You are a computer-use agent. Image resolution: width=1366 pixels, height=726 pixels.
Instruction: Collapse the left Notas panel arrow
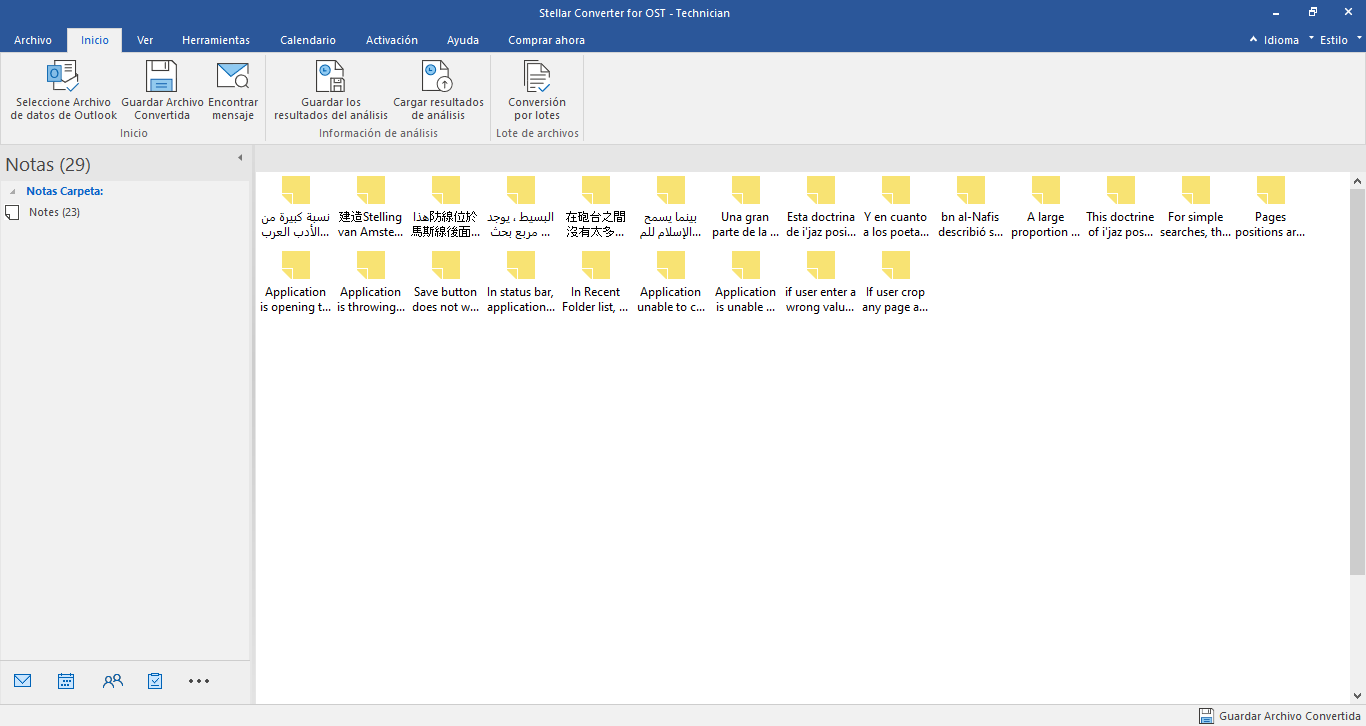[x=240, y=158]
